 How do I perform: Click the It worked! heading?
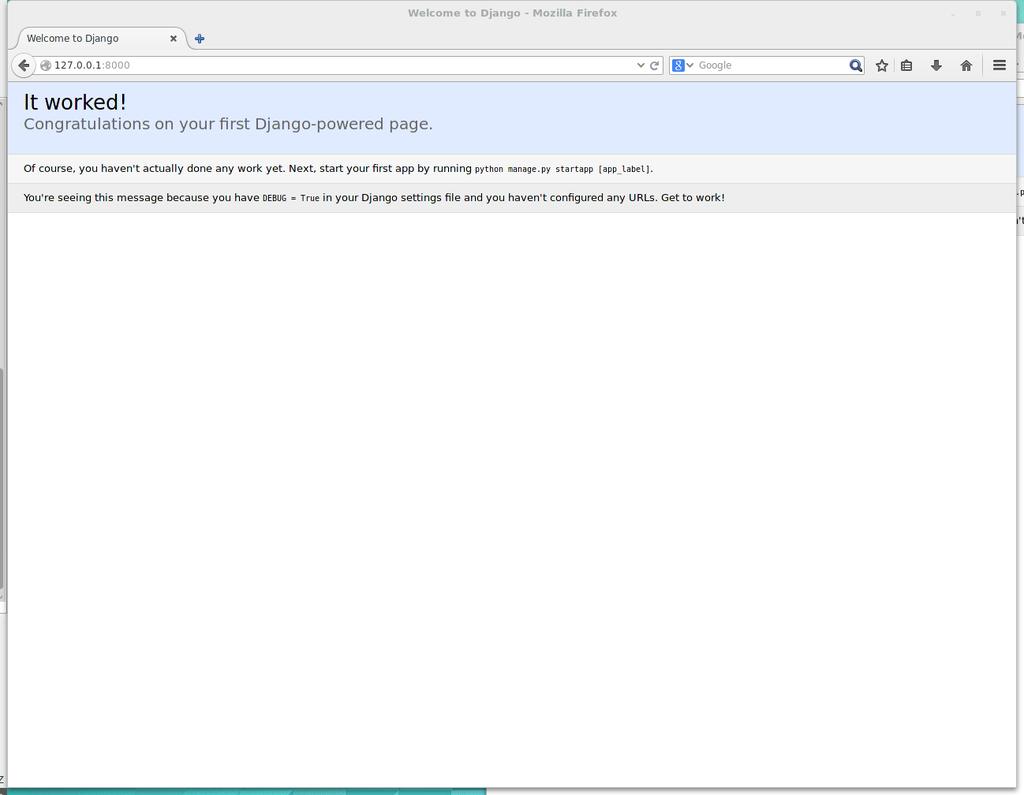tap(75, 102)
